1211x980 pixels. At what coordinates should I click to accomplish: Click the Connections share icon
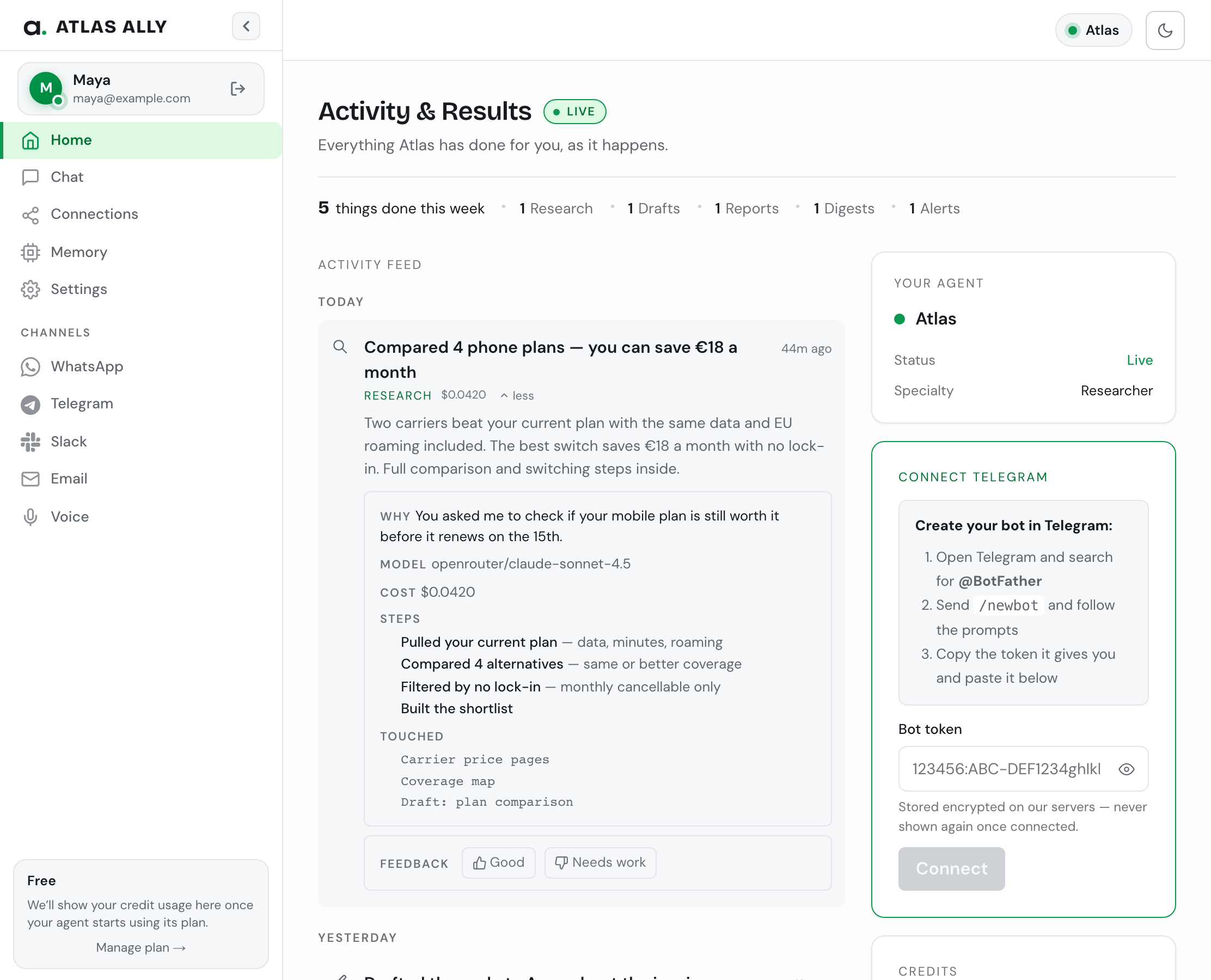(30, 215)
